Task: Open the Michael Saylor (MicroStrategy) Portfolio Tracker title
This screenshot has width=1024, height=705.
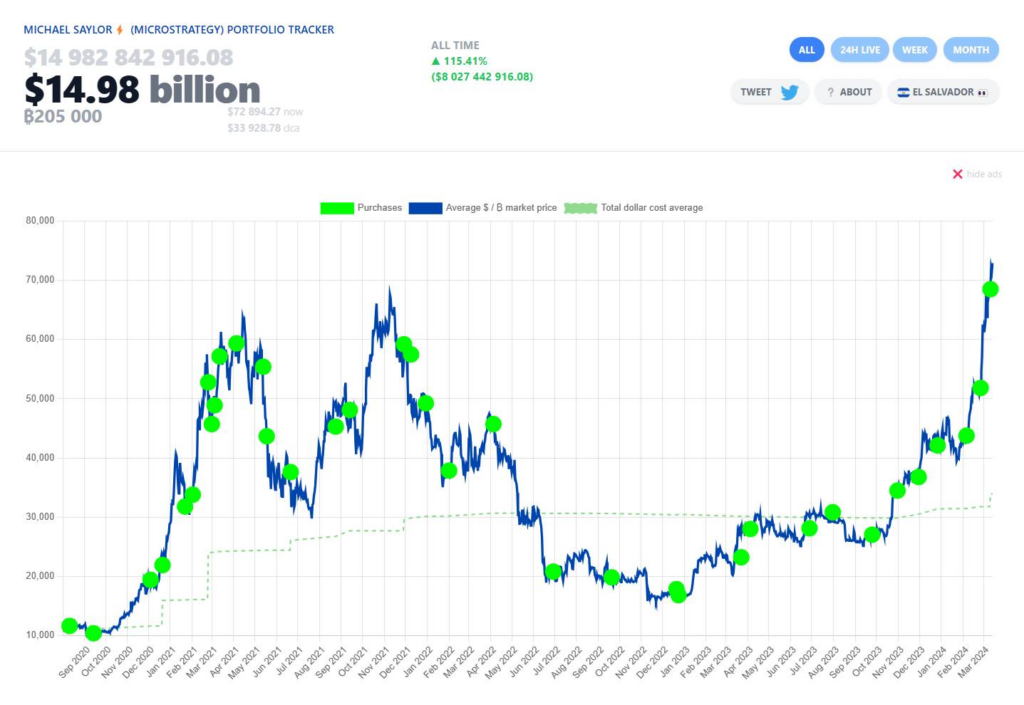Action: 179,30
